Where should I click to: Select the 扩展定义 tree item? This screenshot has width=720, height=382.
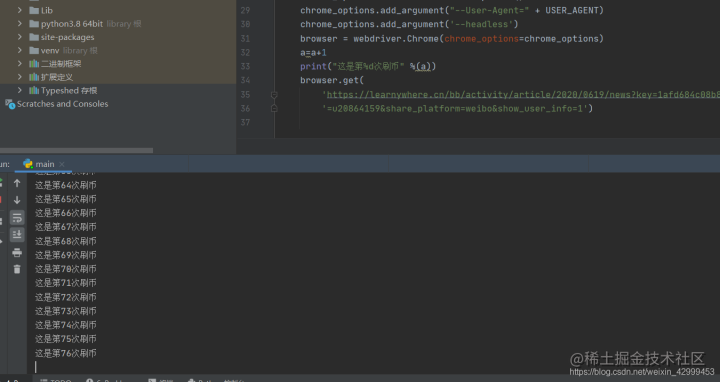(56, 77)
